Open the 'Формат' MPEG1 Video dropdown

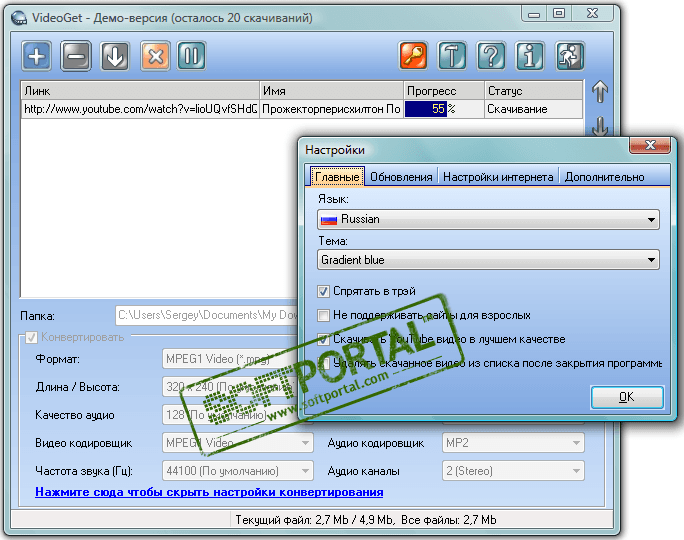pyautogui.click(x=230, y=359)
